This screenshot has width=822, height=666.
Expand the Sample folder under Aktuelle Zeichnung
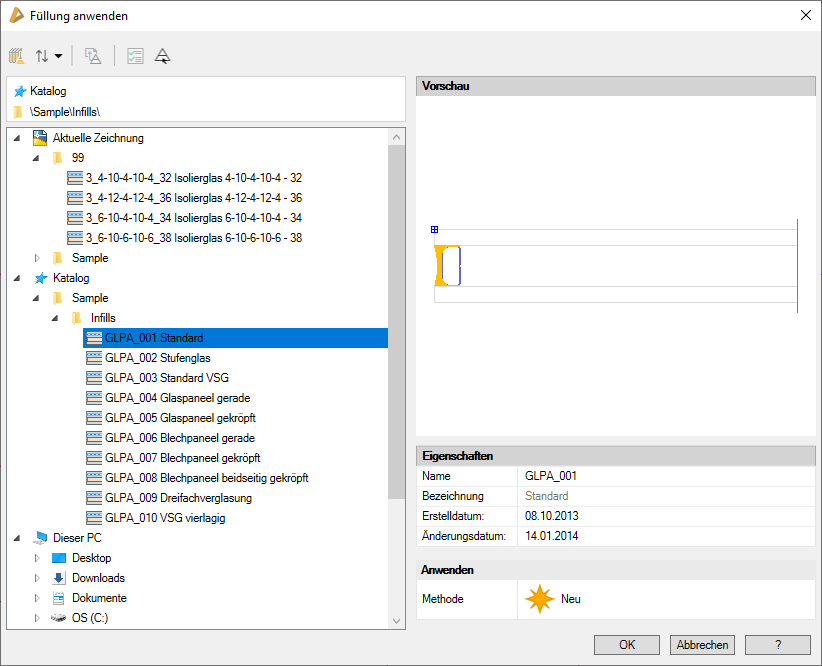tap(37, 258)
